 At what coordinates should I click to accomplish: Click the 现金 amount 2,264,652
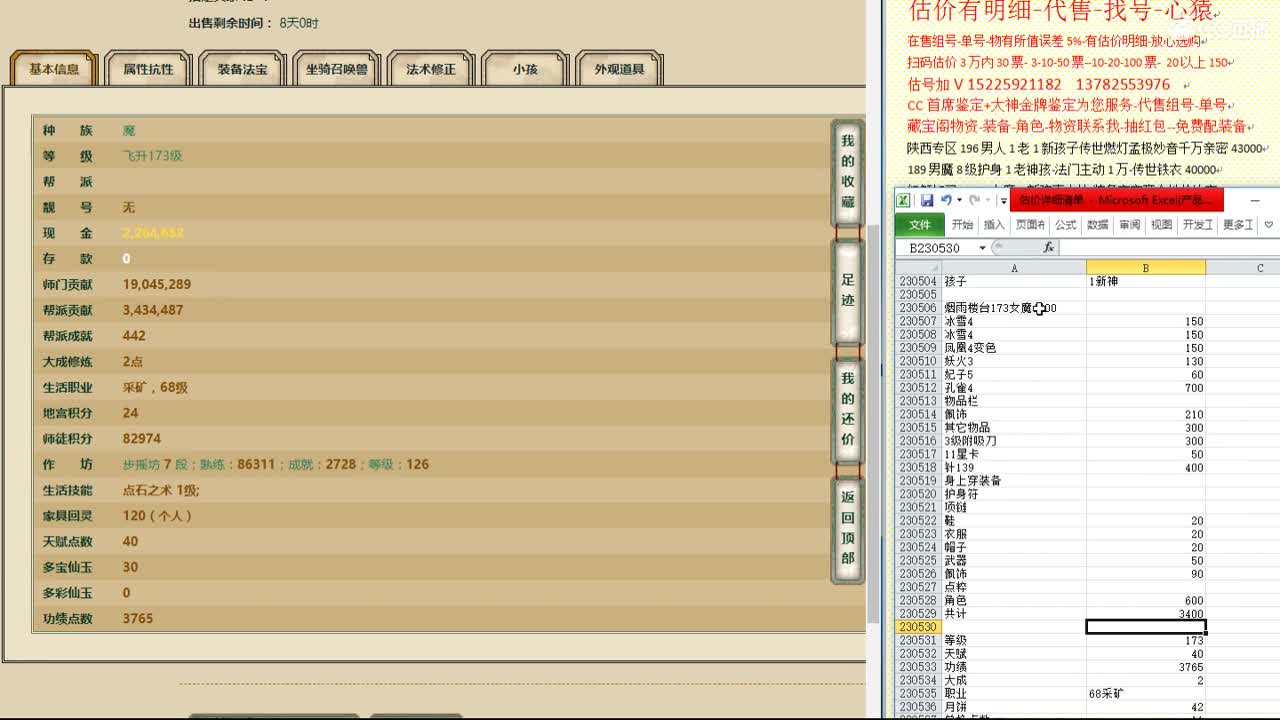[153, 233]
